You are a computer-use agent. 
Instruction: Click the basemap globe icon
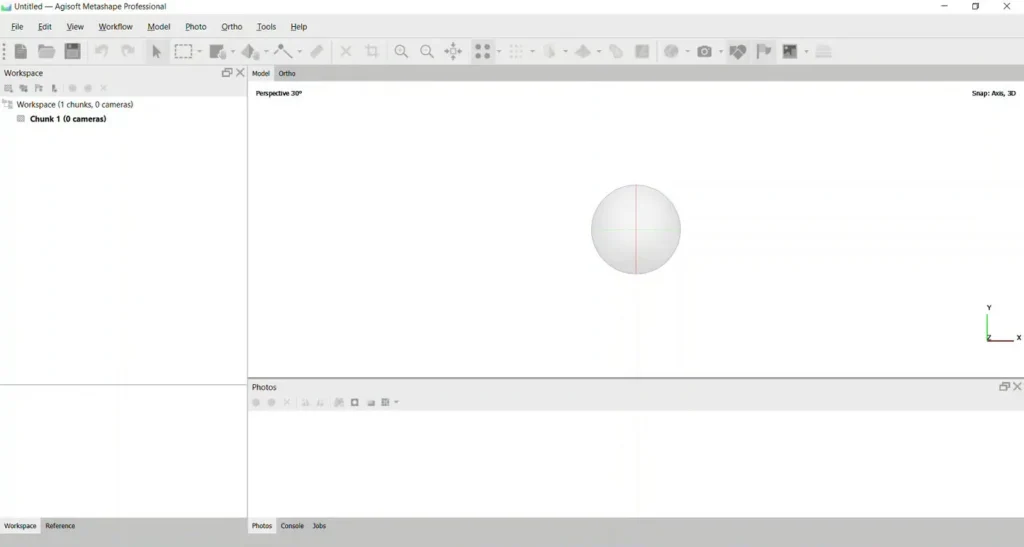click(x=671, y=51)
